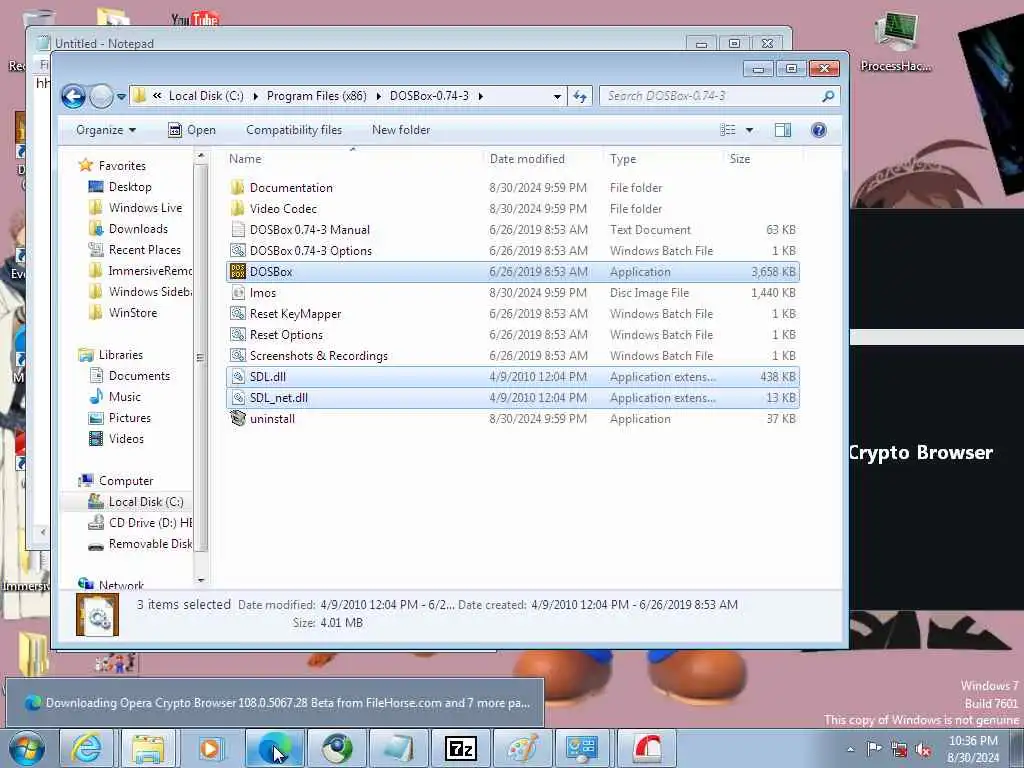Select DOSBox 0.74-3 Options batch file
Screen dimensions: 1024x768
tap(513, 251)
